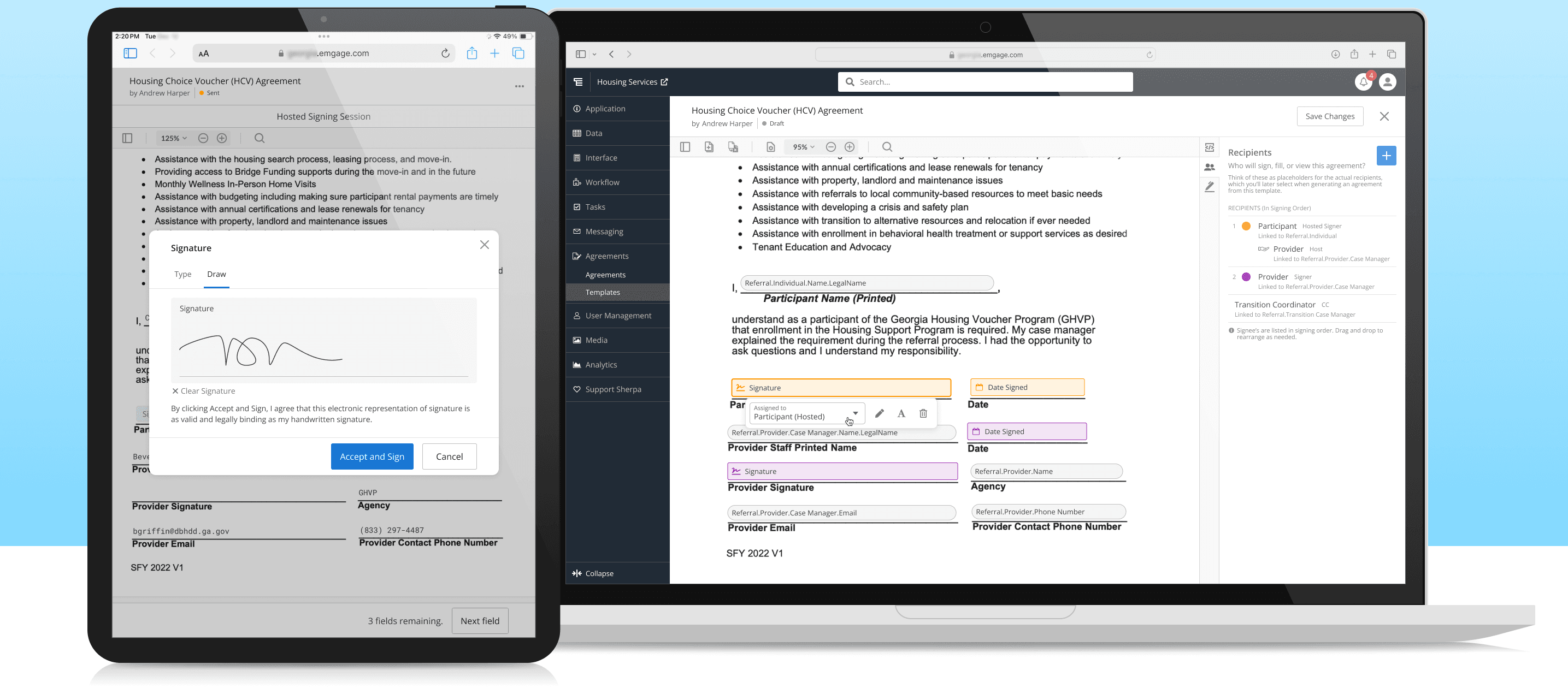Open the share sheet in tablet Safari
Screen dimensions: 1568x688
click(x=471, y=54)
